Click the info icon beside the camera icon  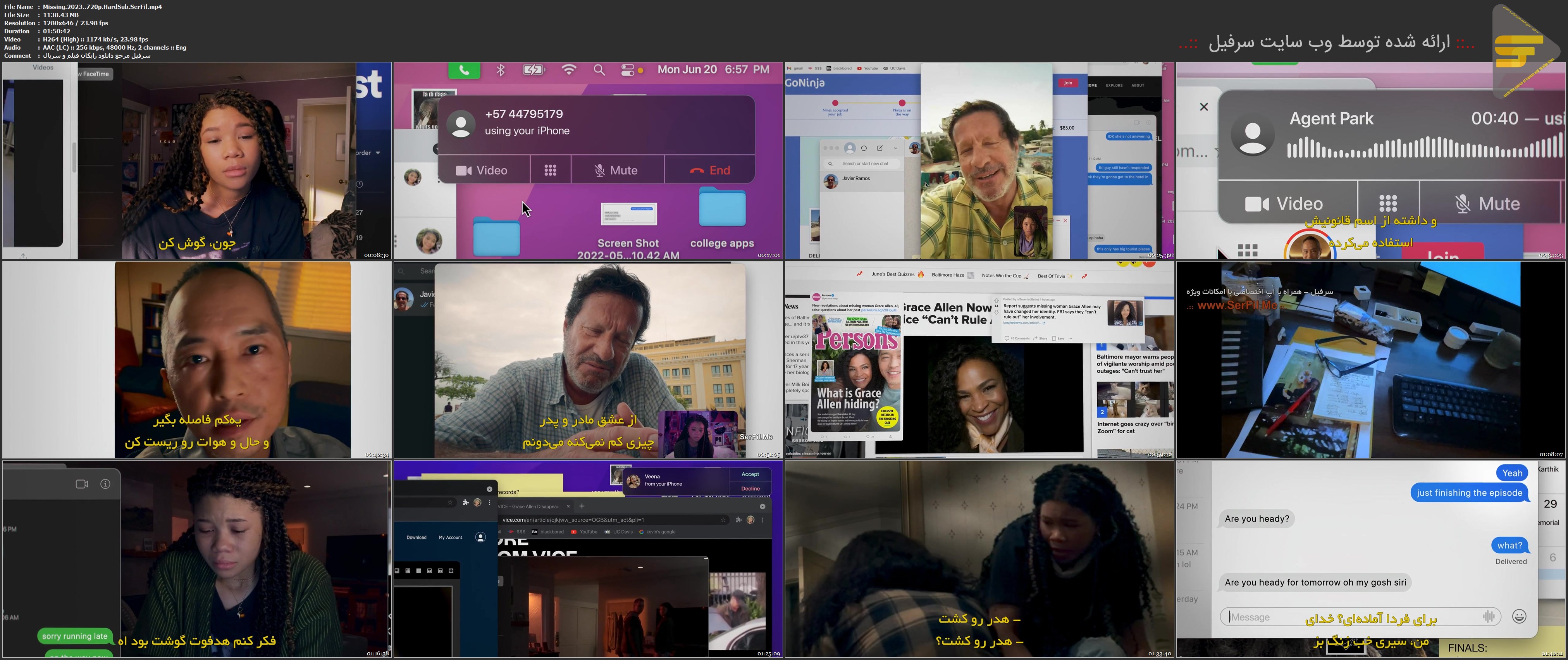coord(105,484)
